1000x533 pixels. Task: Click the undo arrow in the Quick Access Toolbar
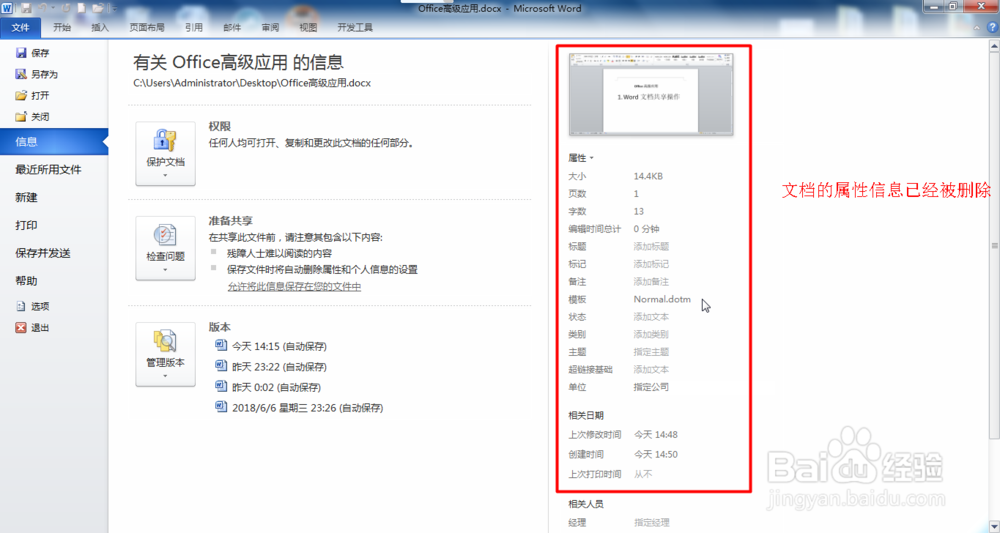pyautogui.click(x=43, y=9)
